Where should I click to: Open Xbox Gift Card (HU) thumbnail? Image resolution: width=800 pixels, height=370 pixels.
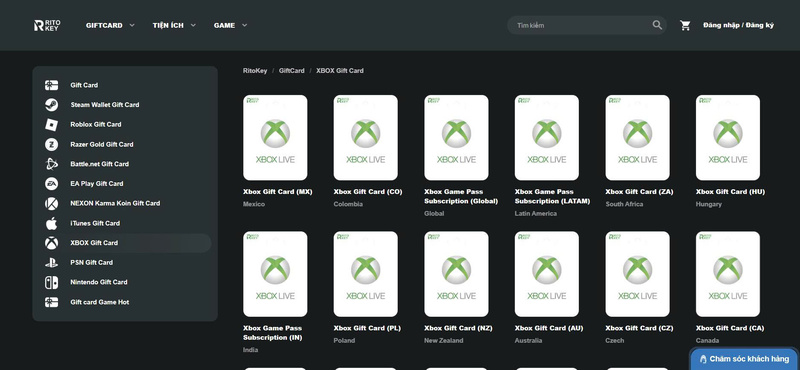[x=728, y=138]
